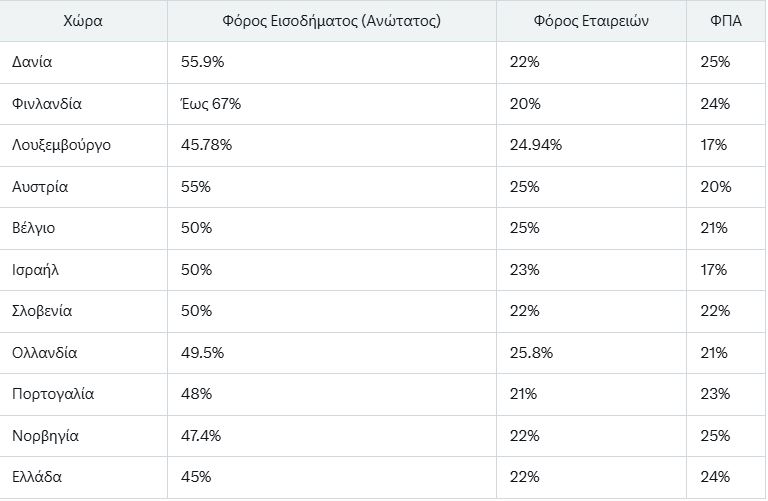Image resolution: width=768 pixels, height=501 pixels.
Task: Select the Αυστρία country cell
Action: coord(40,187)
